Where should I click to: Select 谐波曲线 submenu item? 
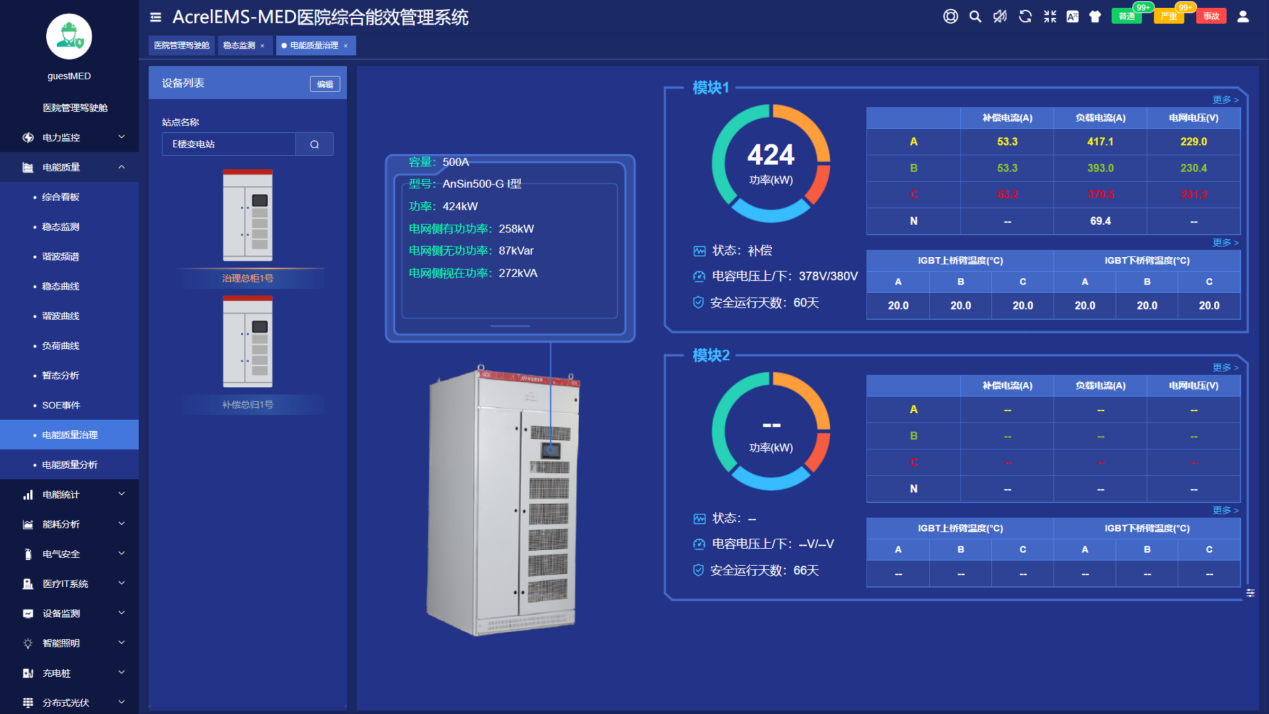pyautogui.click(x=69, y=316)
